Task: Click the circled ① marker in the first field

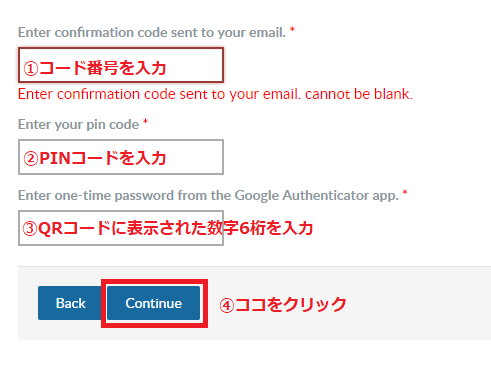Action: tap(31, 69)
